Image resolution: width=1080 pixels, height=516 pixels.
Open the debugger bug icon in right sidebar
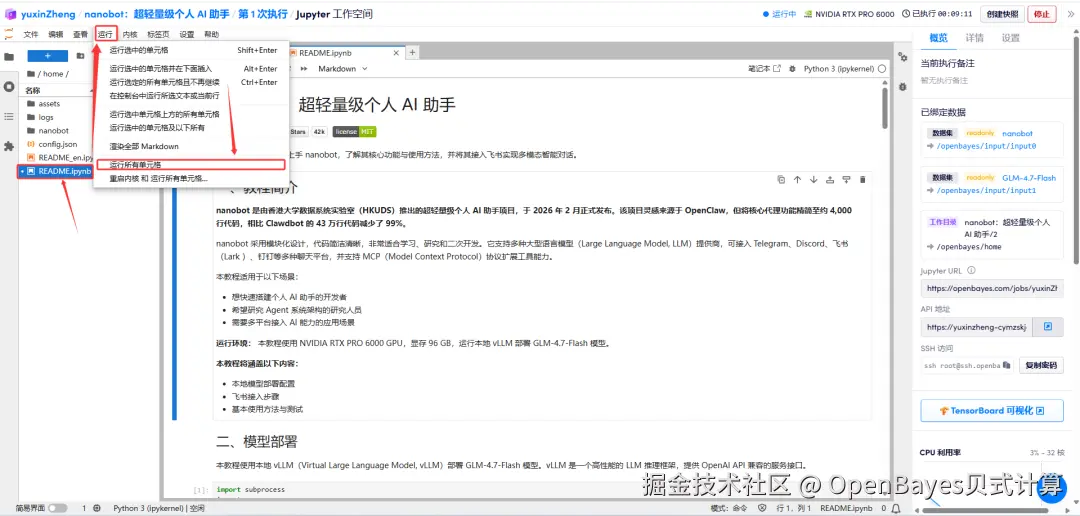(x=902, y=87)
